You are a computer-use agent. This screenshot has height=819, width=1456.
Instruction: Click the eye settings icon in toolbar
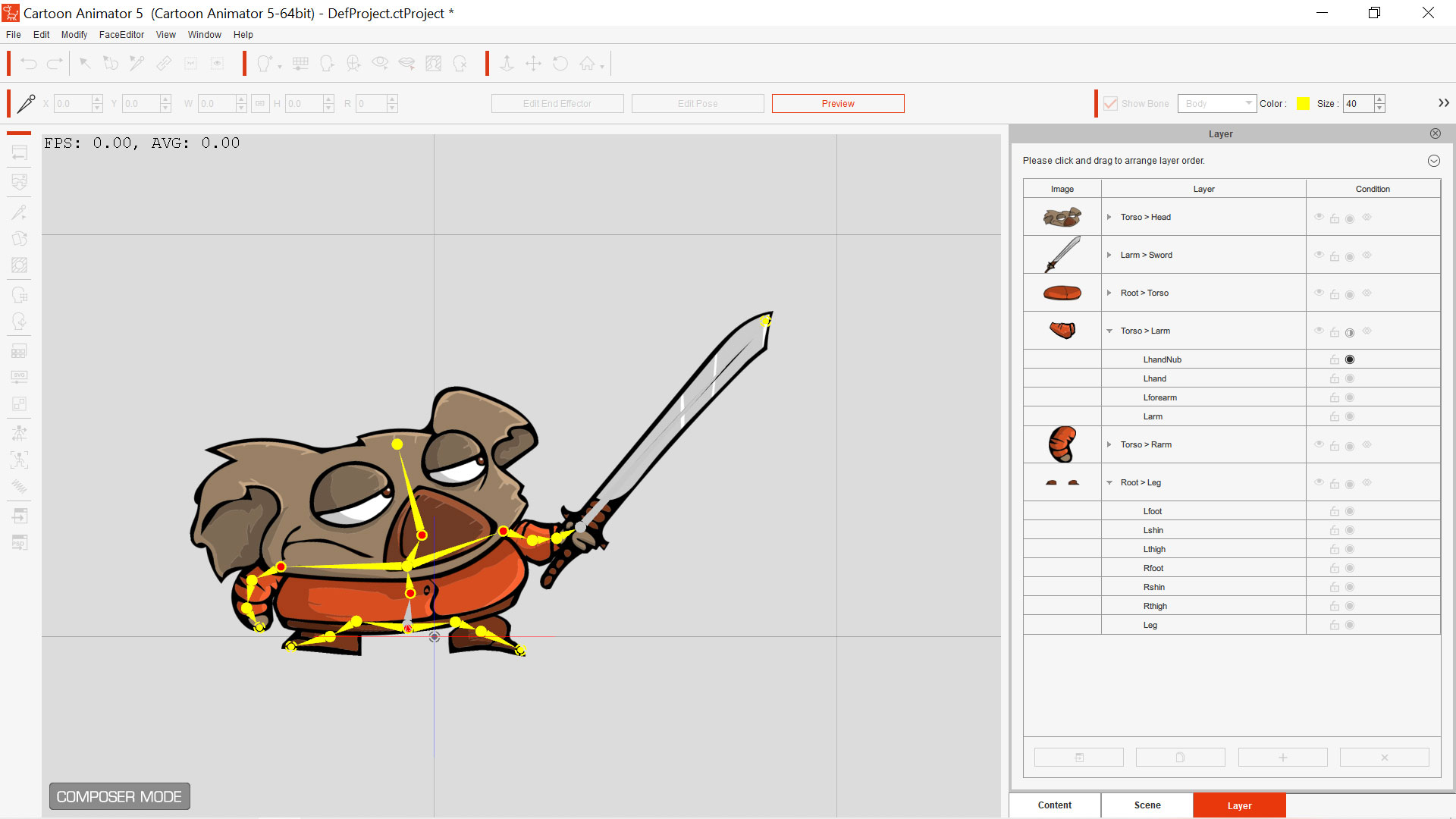click(380, 64)
